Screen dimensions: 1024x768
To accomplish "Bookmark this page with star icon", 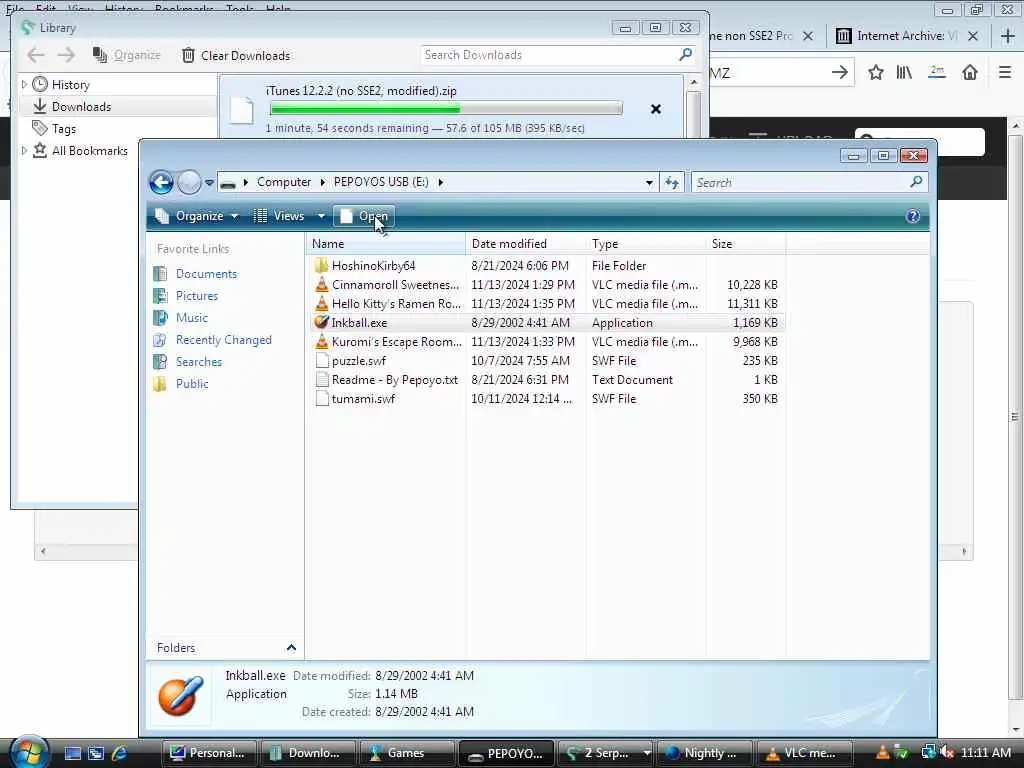I will pos(876,72).
